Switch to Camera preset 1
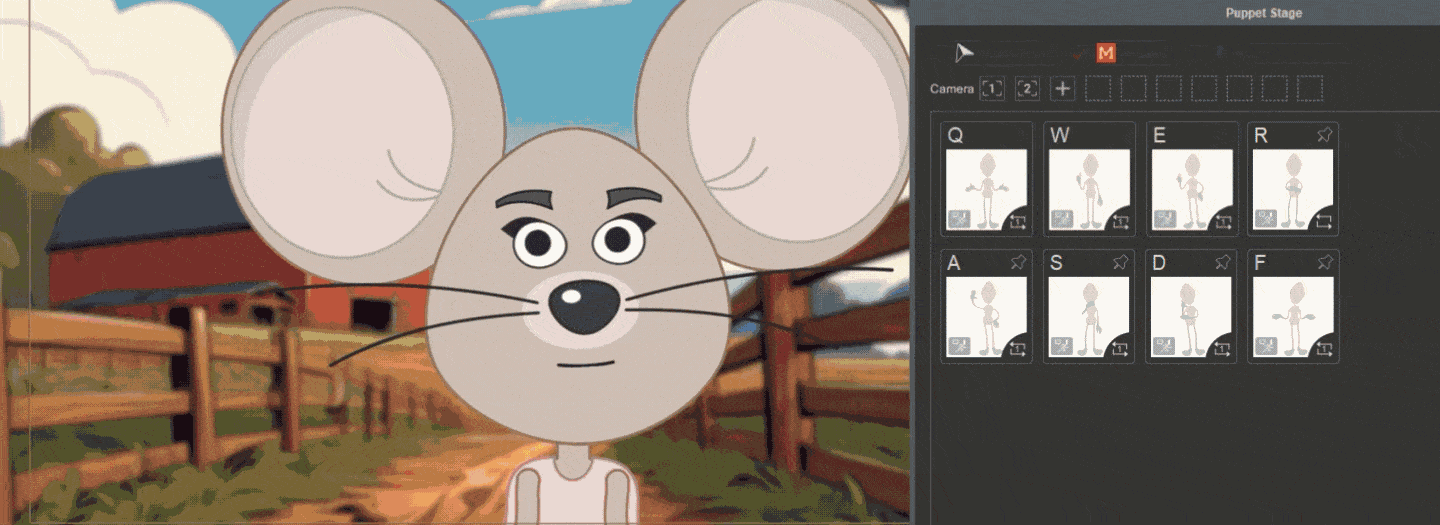The height and width of the screenshot is (525, 1440). pos(991,89)
